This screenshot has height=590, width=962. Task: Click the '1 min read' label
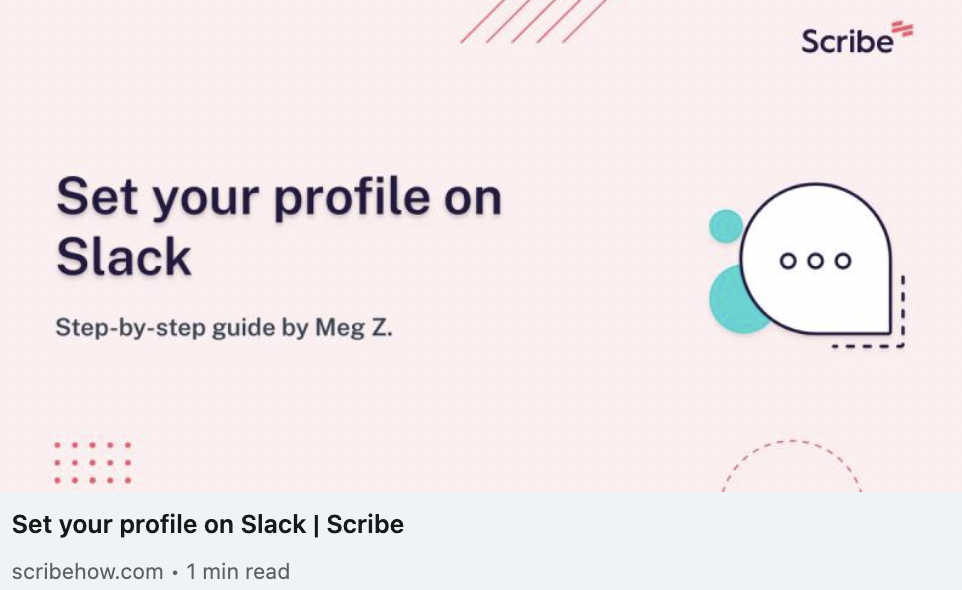tap(238, 572)
